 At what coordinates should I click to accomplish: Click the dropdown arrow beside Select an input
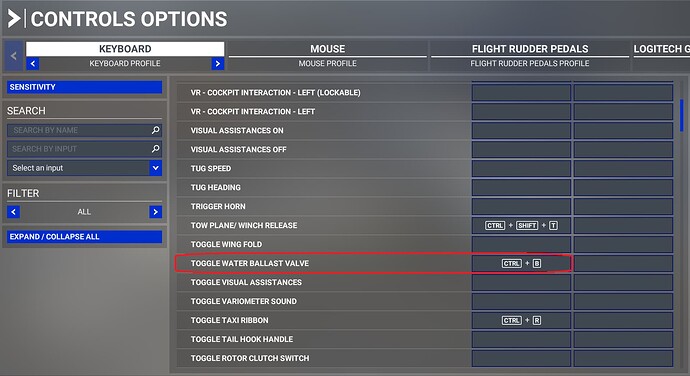click(x=155, y=168)
